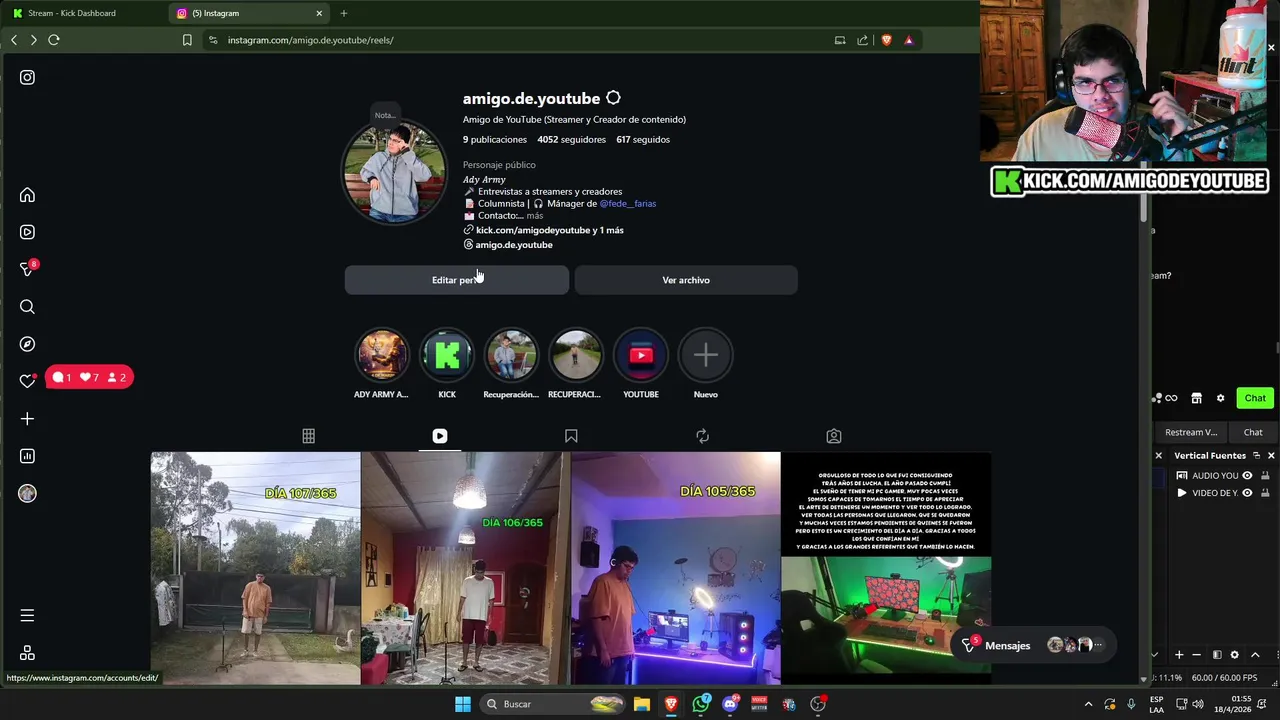Screen dimensions: 1280x720
Task: Open WhatsApp from taskbar
Action: [x=701, y=704]
